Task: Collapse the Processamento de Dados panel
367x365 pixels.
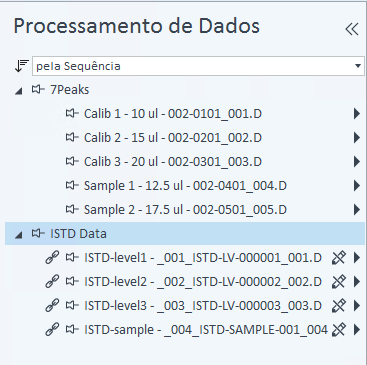Action: [352, 29]
